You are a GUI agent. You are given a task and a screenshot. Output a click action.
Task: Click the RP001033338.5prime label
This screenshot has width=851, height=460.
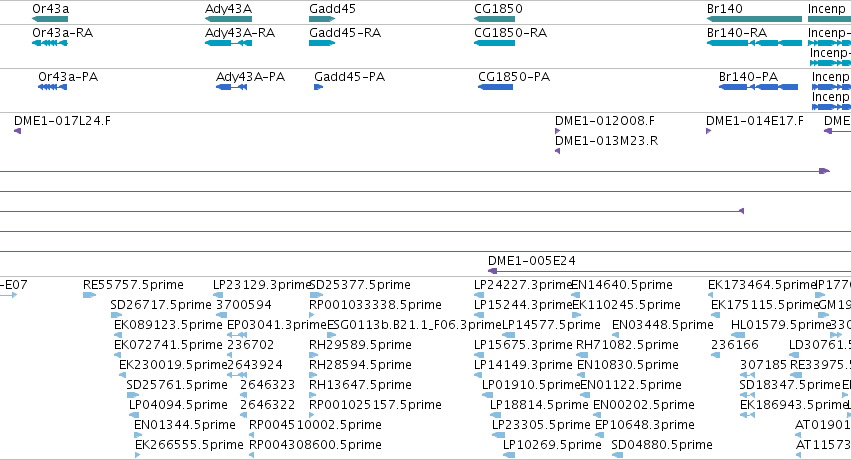click(x=375, y=304)
